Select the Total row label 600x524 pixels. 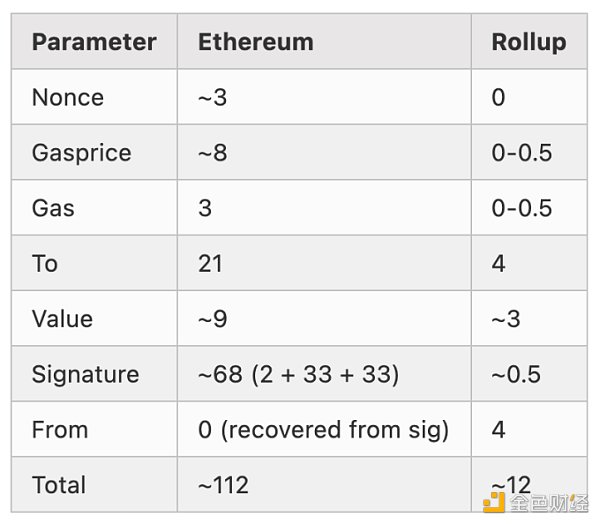coord(59,485)
